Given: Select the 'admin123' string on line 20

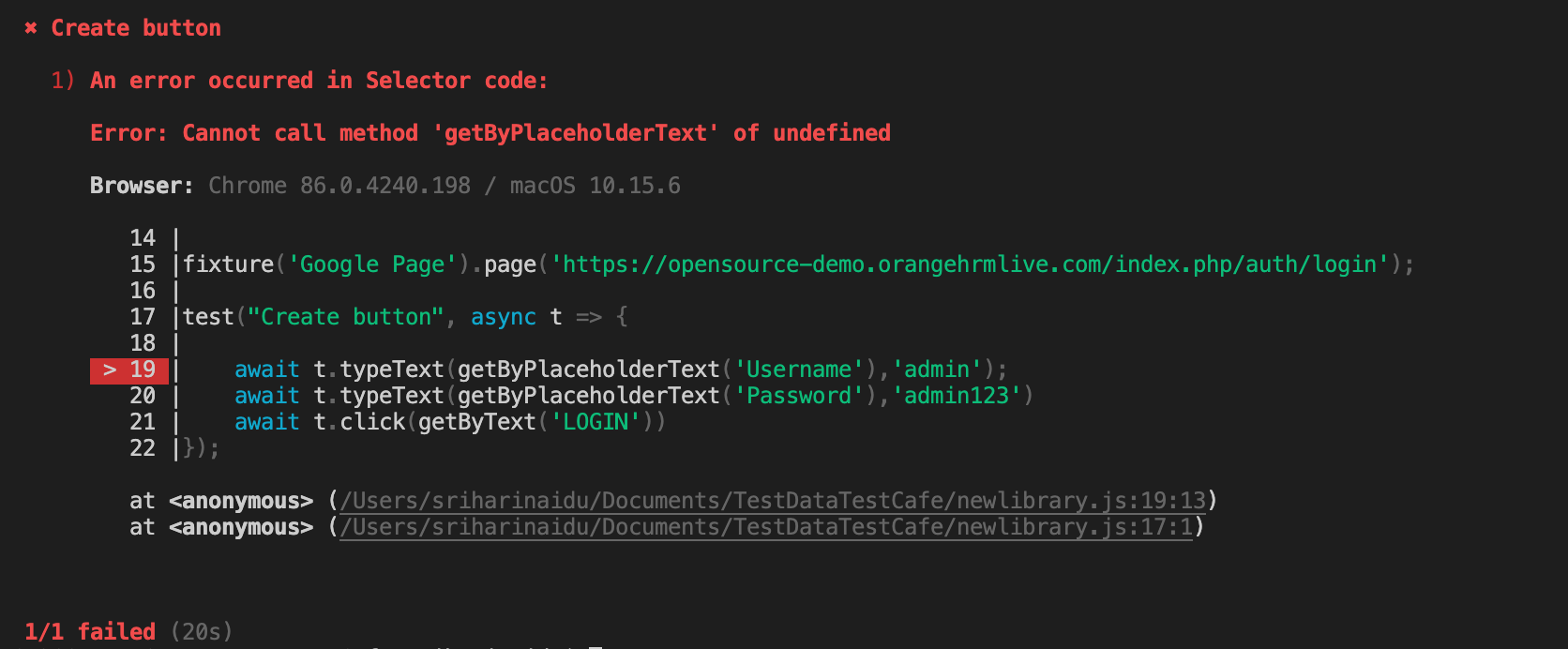Looking at the screenshot, I should point(957,396).
